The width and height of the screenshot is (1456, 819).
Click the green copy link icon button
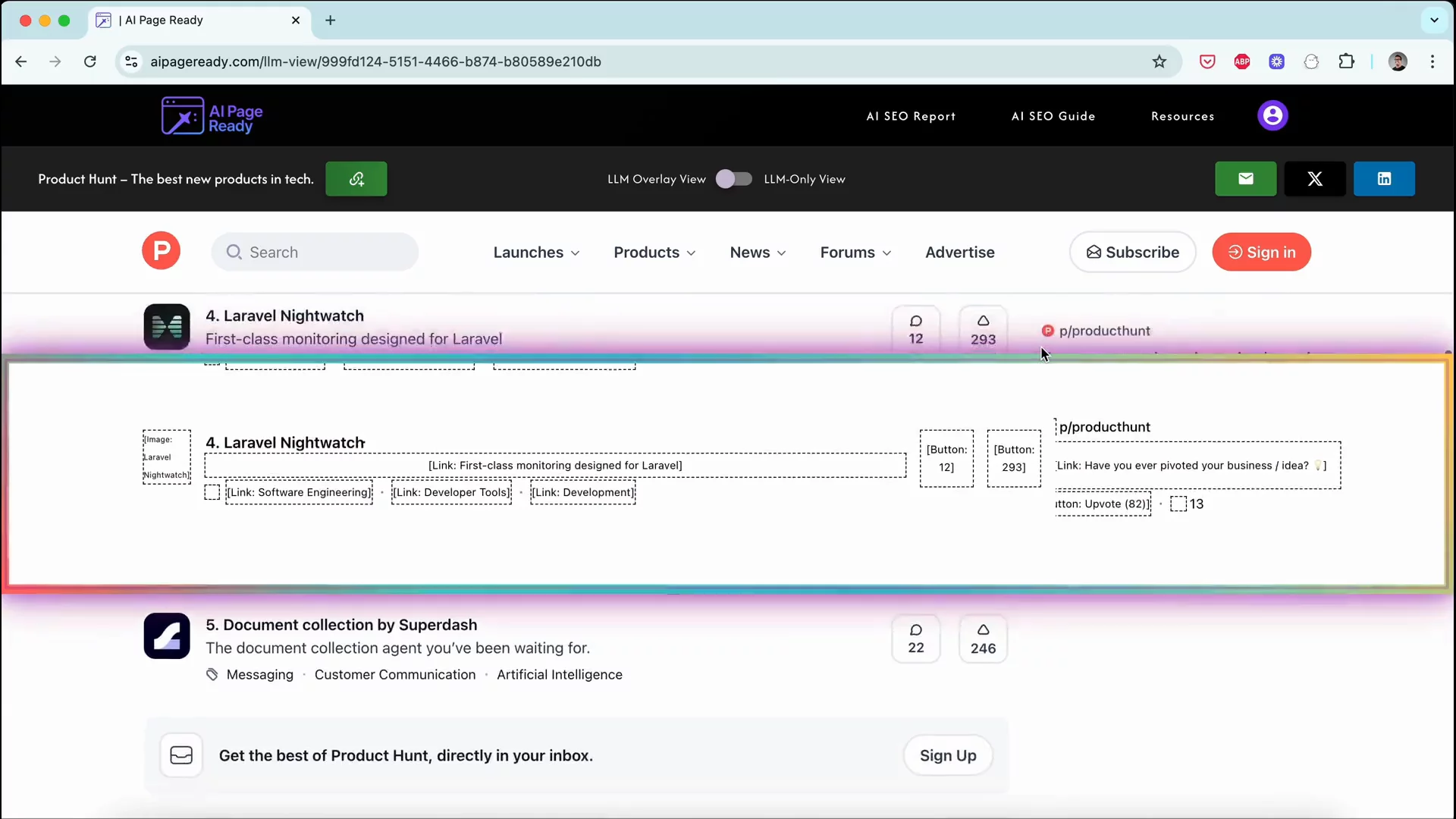(x=356, y=179)
